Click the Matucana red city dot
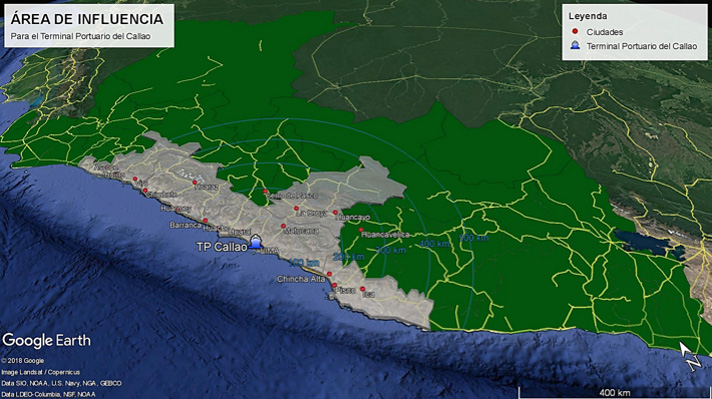The height and width of the screenshot is (399, 712). [283, 226]
